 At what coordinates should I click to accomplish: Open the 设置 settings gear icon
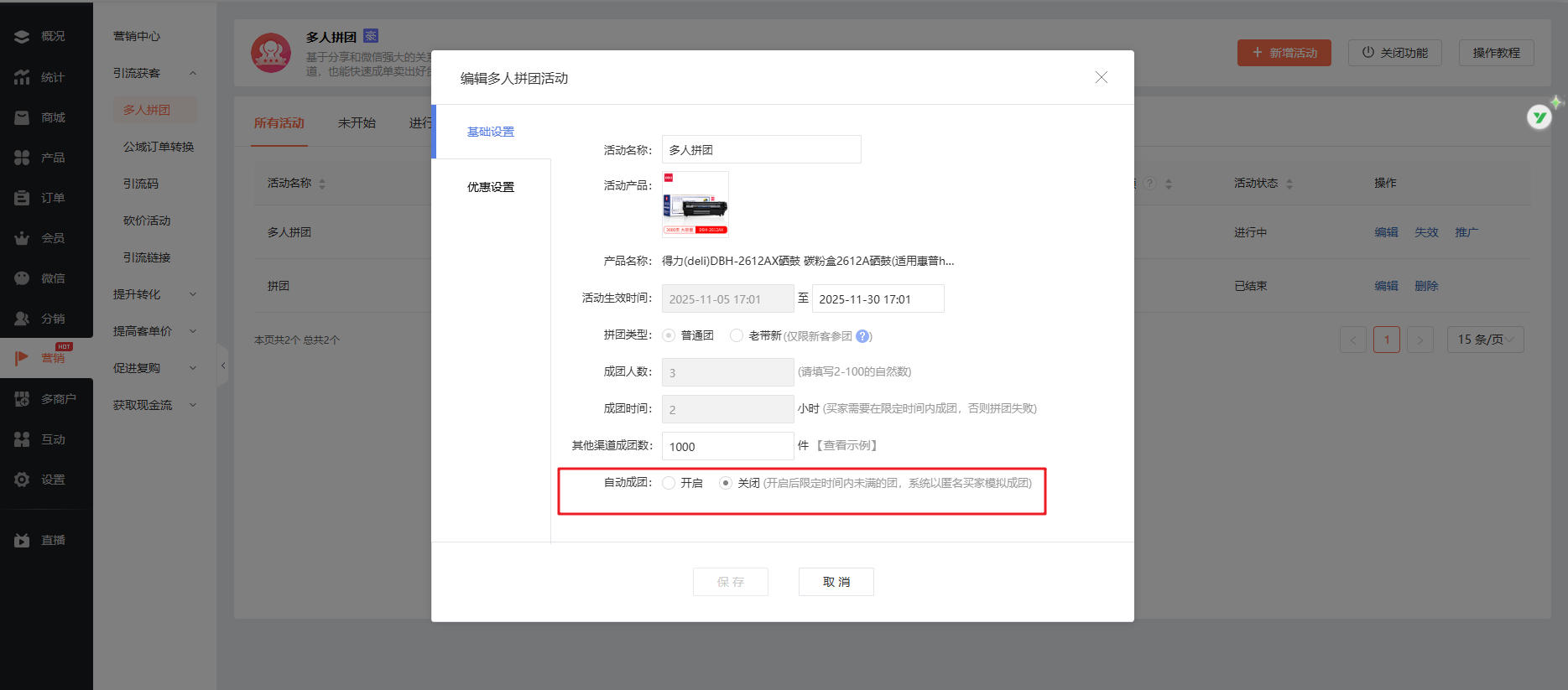pos(22,480)
